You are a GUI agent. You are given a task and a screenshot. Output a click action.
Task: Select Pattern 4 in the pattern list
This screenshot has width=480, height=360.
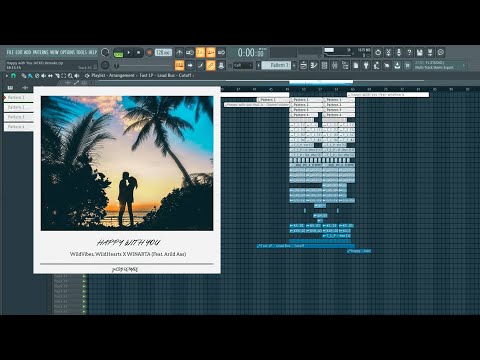[x=19, y=127]
